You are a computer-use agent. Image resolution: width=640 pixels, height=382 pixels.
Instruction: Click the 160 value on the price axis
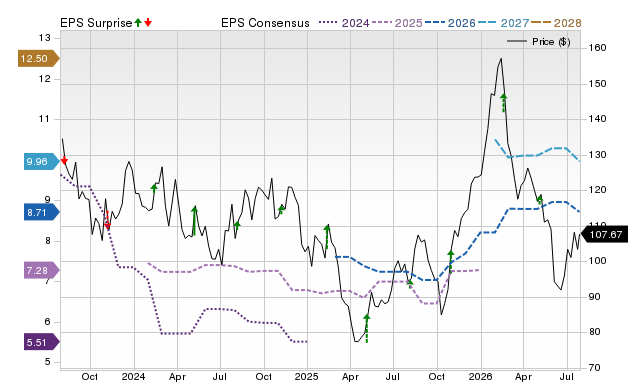tap(597, 48)
